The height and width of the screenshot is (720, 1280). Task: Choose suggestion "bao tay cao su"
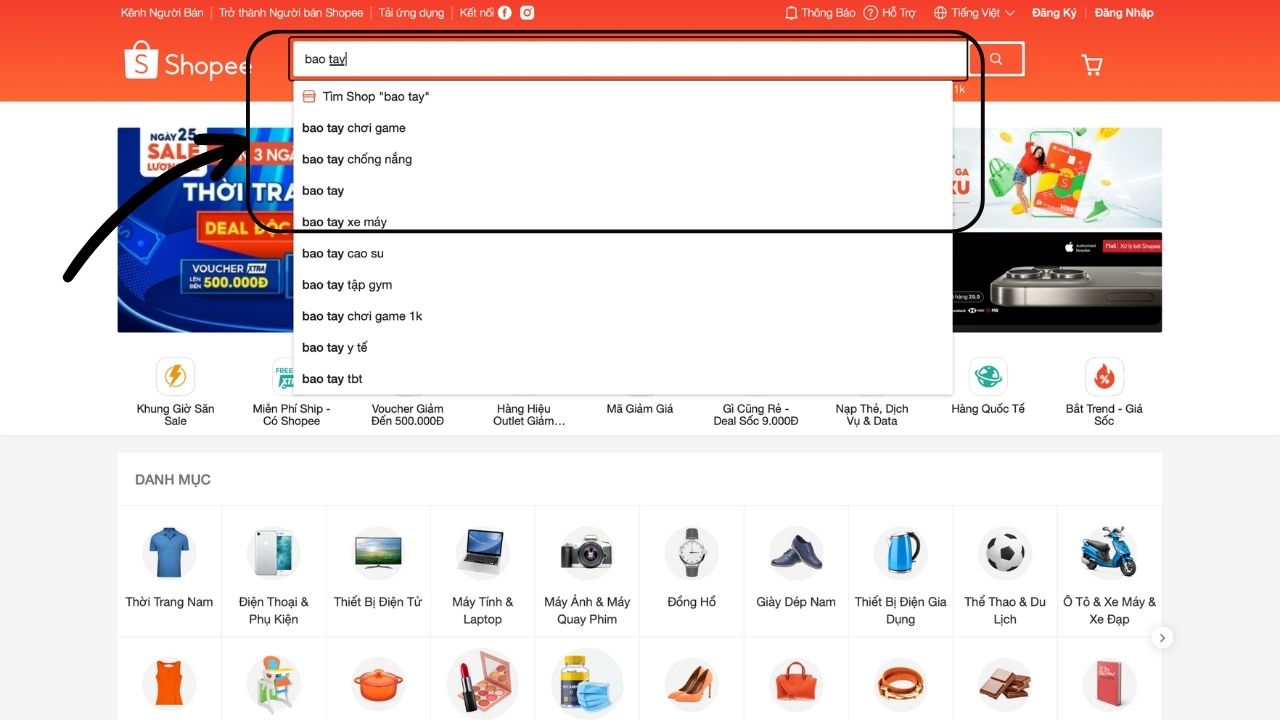(343, 254)
